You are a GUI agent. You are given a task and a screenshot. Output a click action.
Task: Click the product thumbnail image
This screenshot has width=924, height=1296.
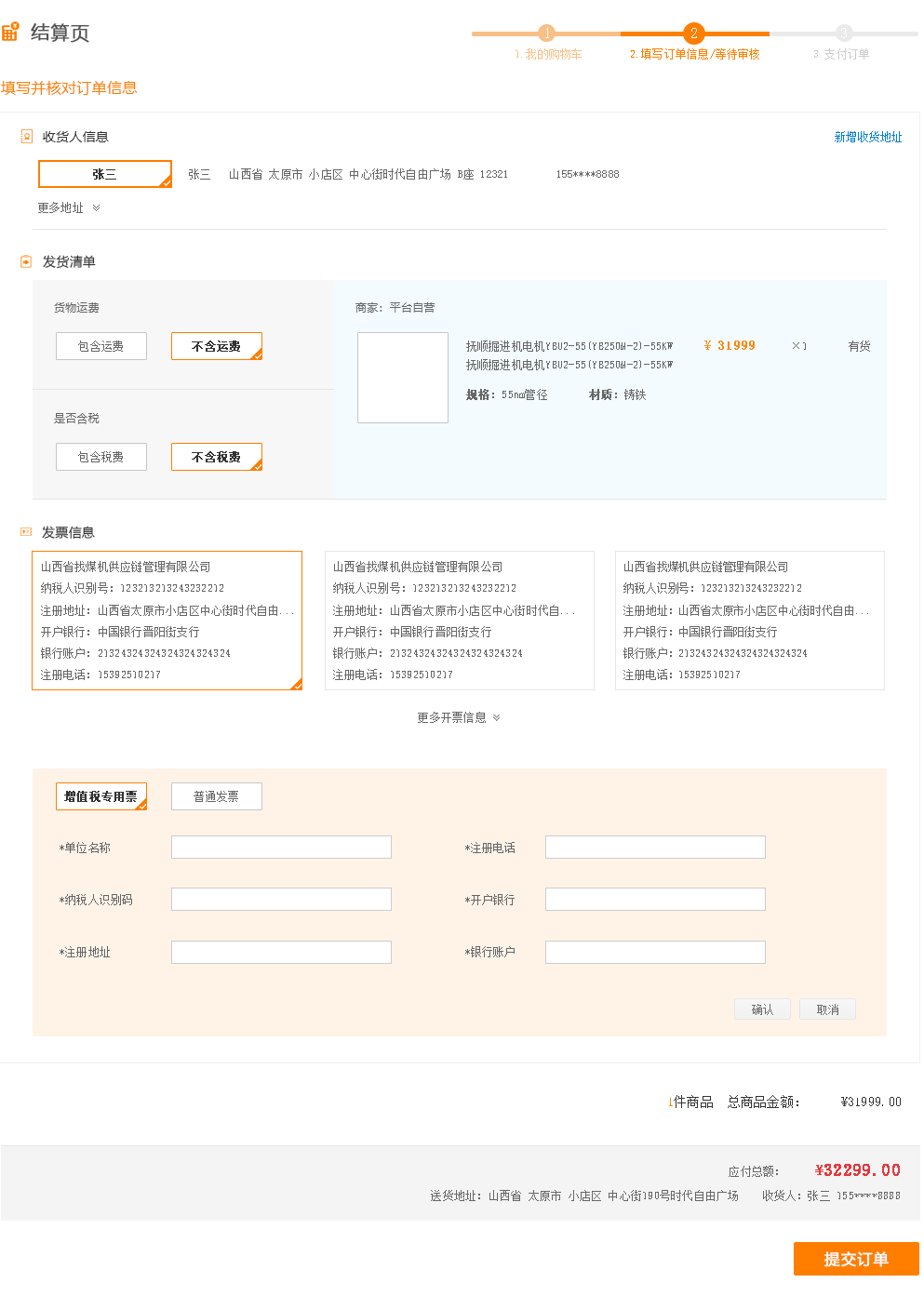pos(403,378)
